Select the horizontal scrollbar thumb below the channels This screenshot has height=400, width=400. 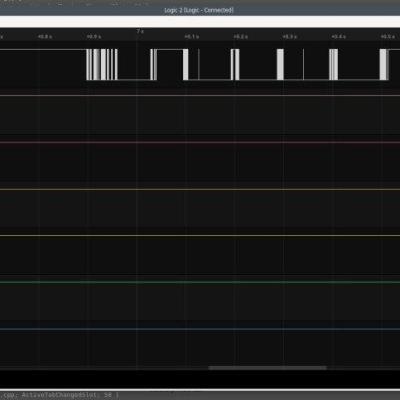click(x=267, y=368)
